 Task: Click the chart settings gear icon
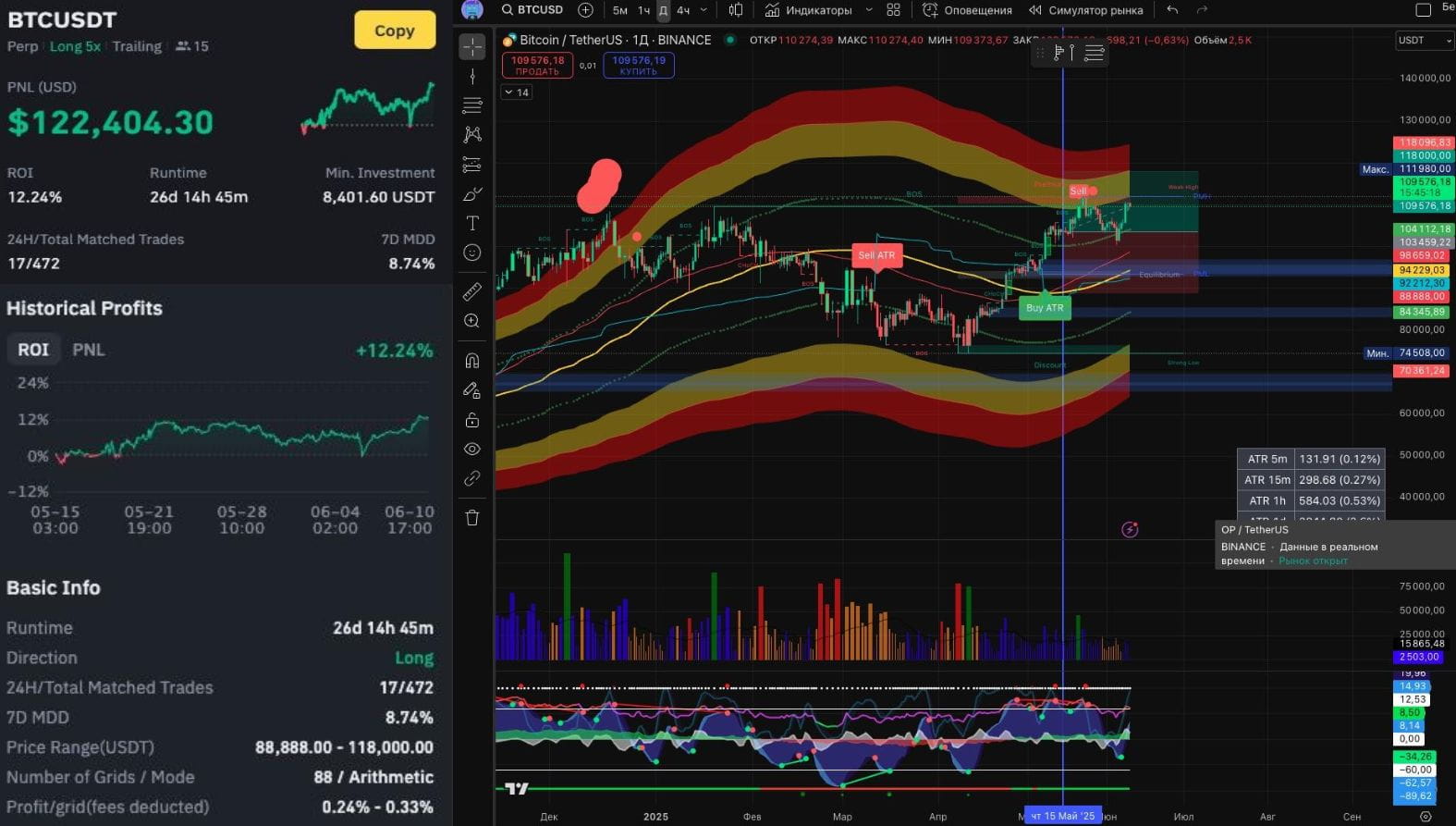(x=1425, y=817)
